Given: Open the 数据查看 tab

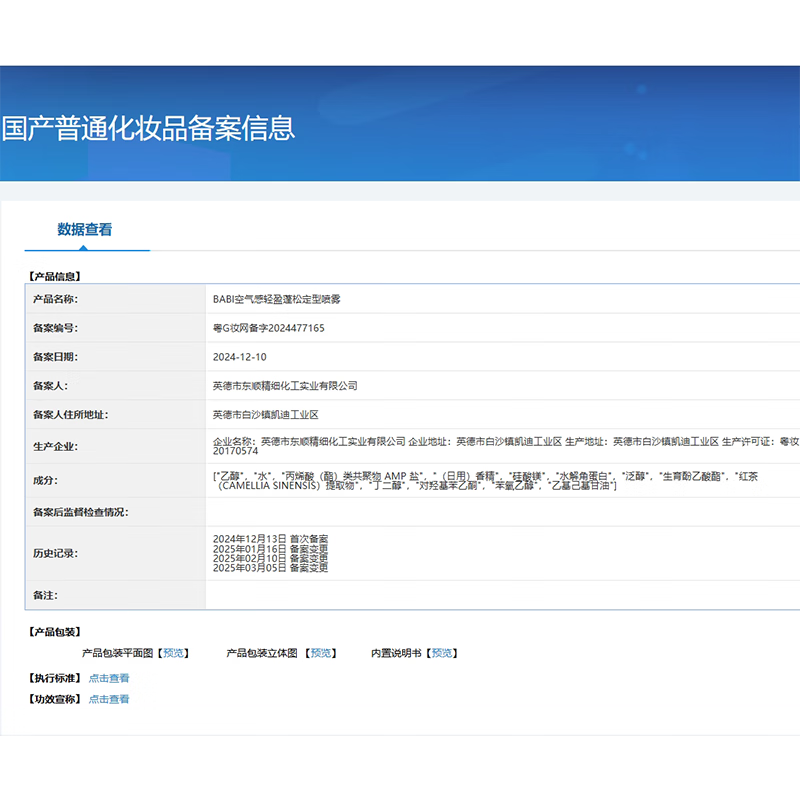Looking at the screenshot, I should [x=85, y=229].
